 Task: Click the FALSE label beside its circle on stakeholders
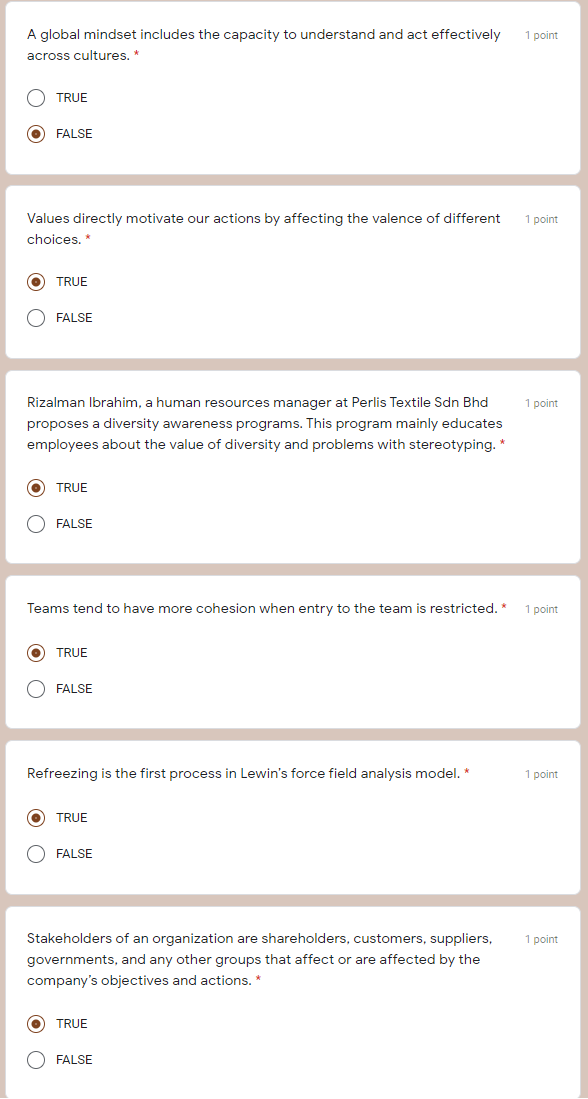(74, 1059)
